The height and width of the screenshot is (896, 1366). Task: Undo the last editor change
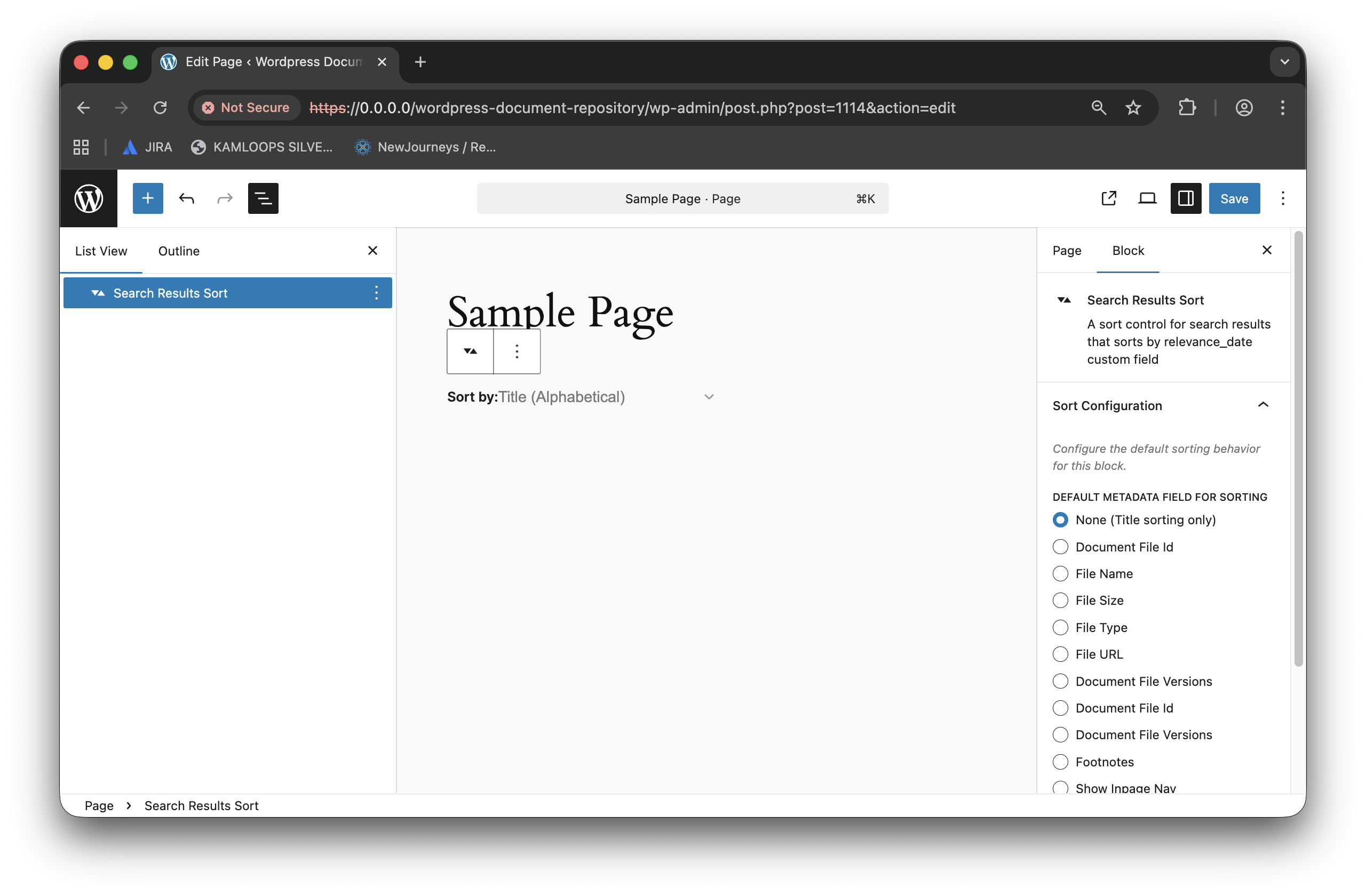187,198
